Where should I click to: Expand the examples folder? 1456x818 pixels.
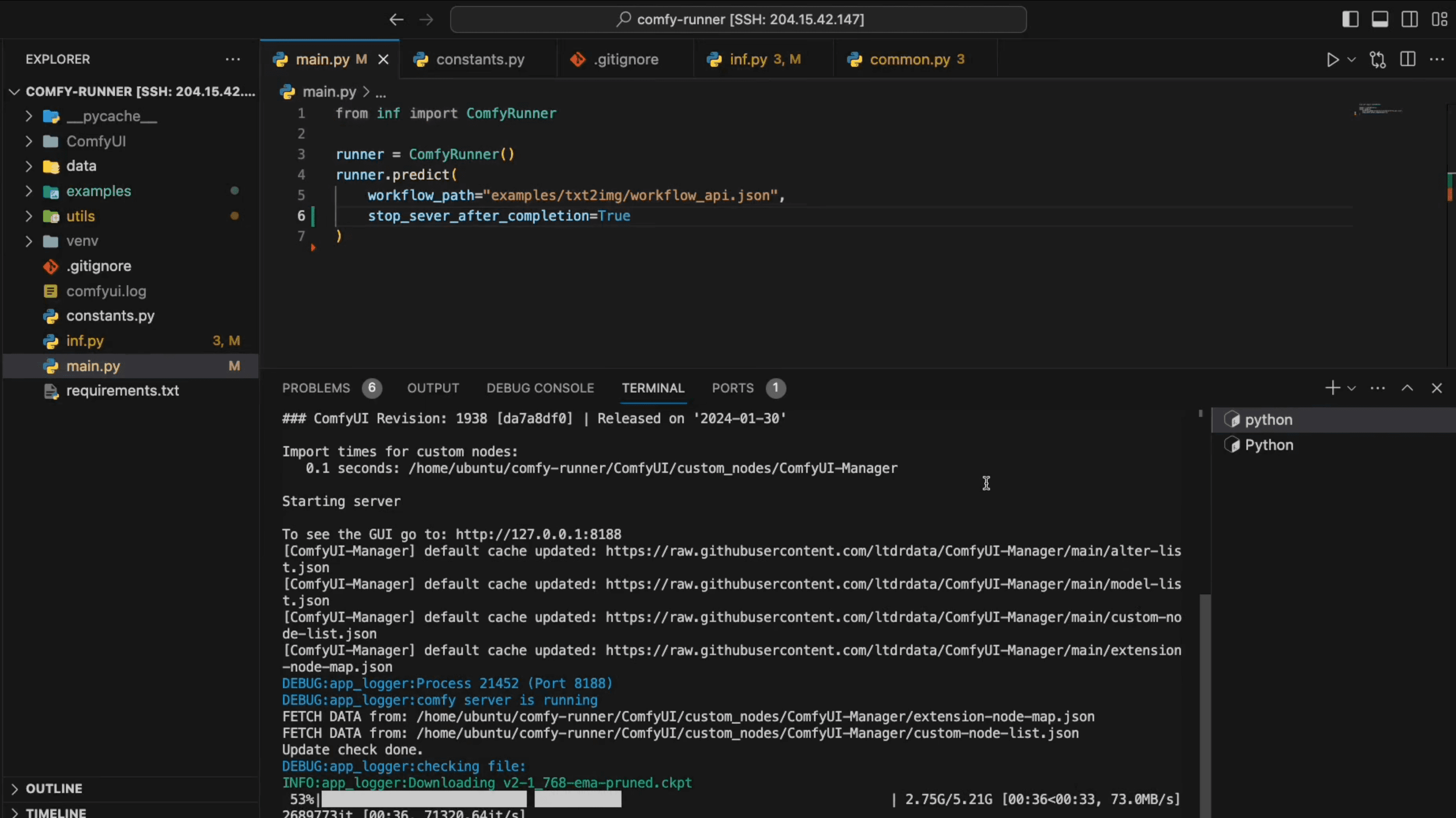(130, 191)
